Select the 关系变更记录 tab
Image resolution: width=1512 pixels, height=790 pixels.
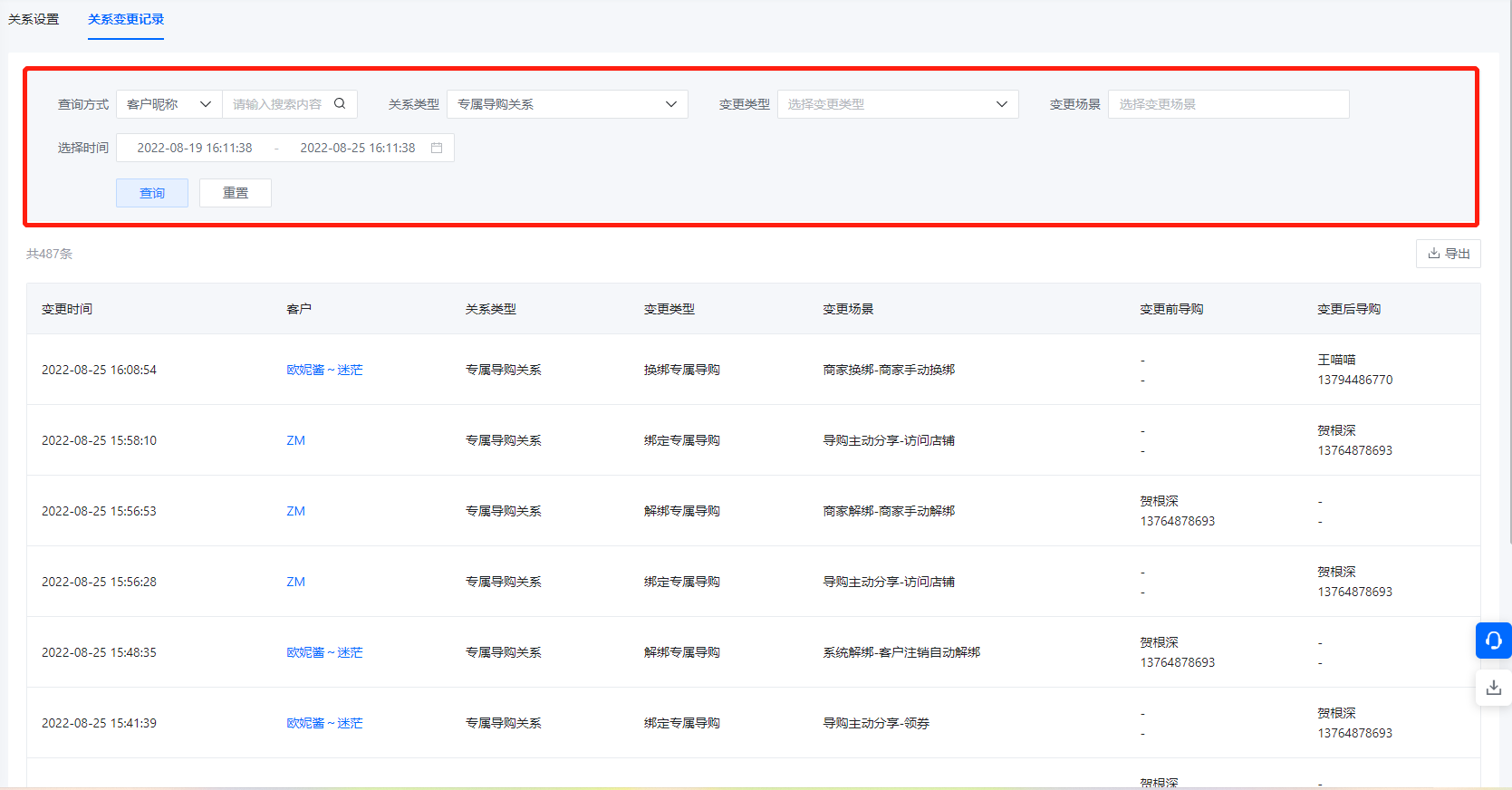(x=126, y=19)
